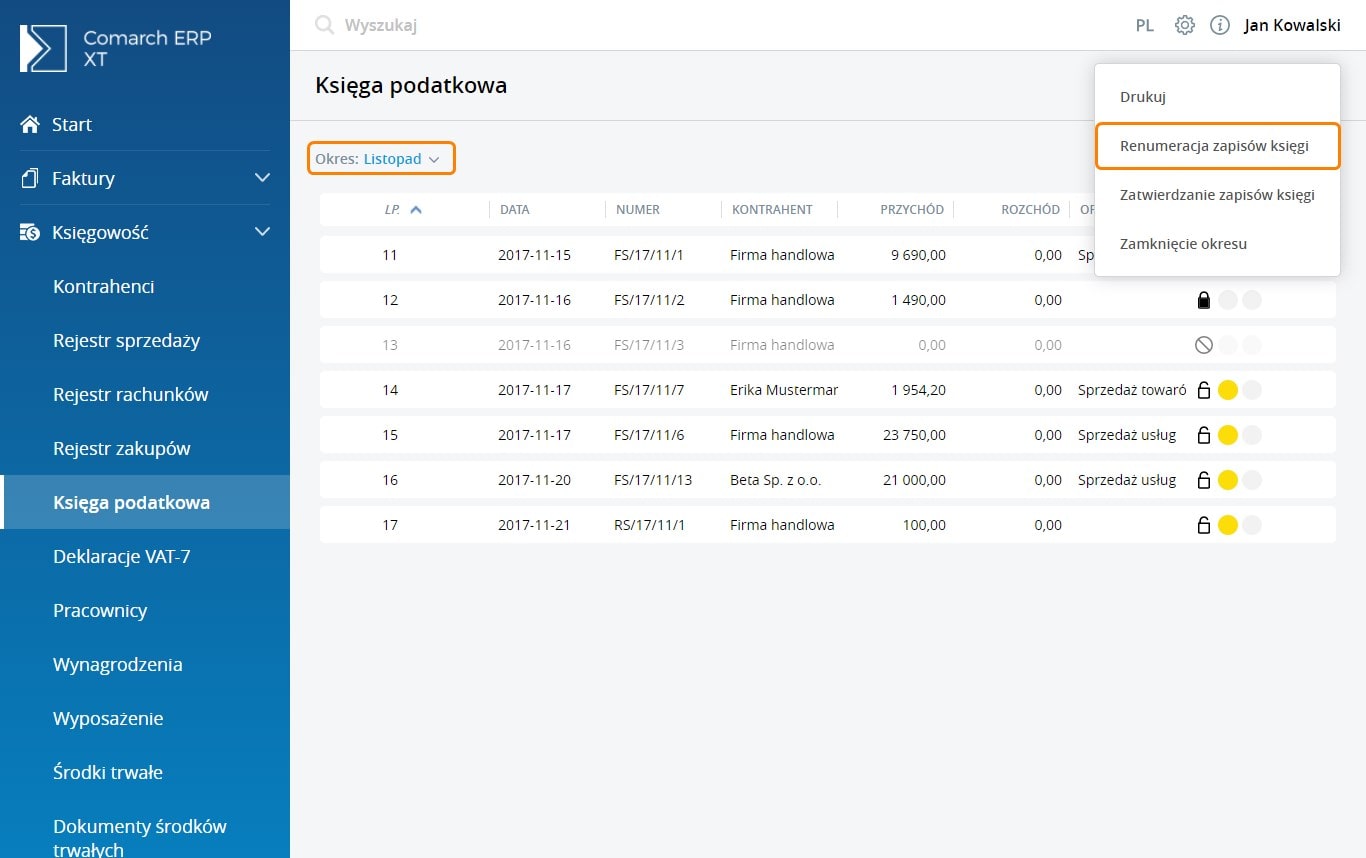
Task: Sort by the DATA column header
Action: pos(515,210)
